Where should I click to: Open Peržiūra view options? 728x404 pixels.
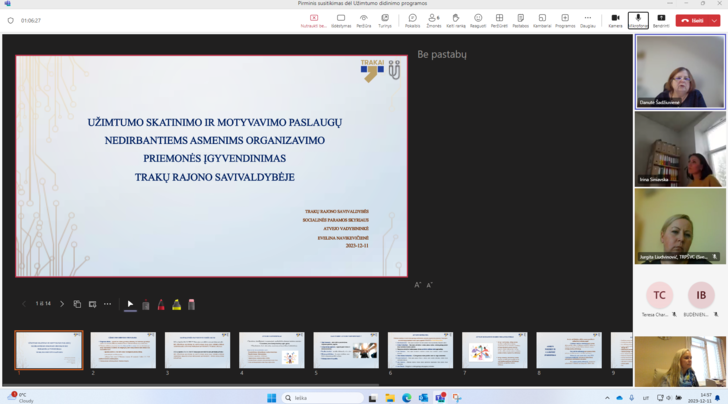click(x=364, y=20)
